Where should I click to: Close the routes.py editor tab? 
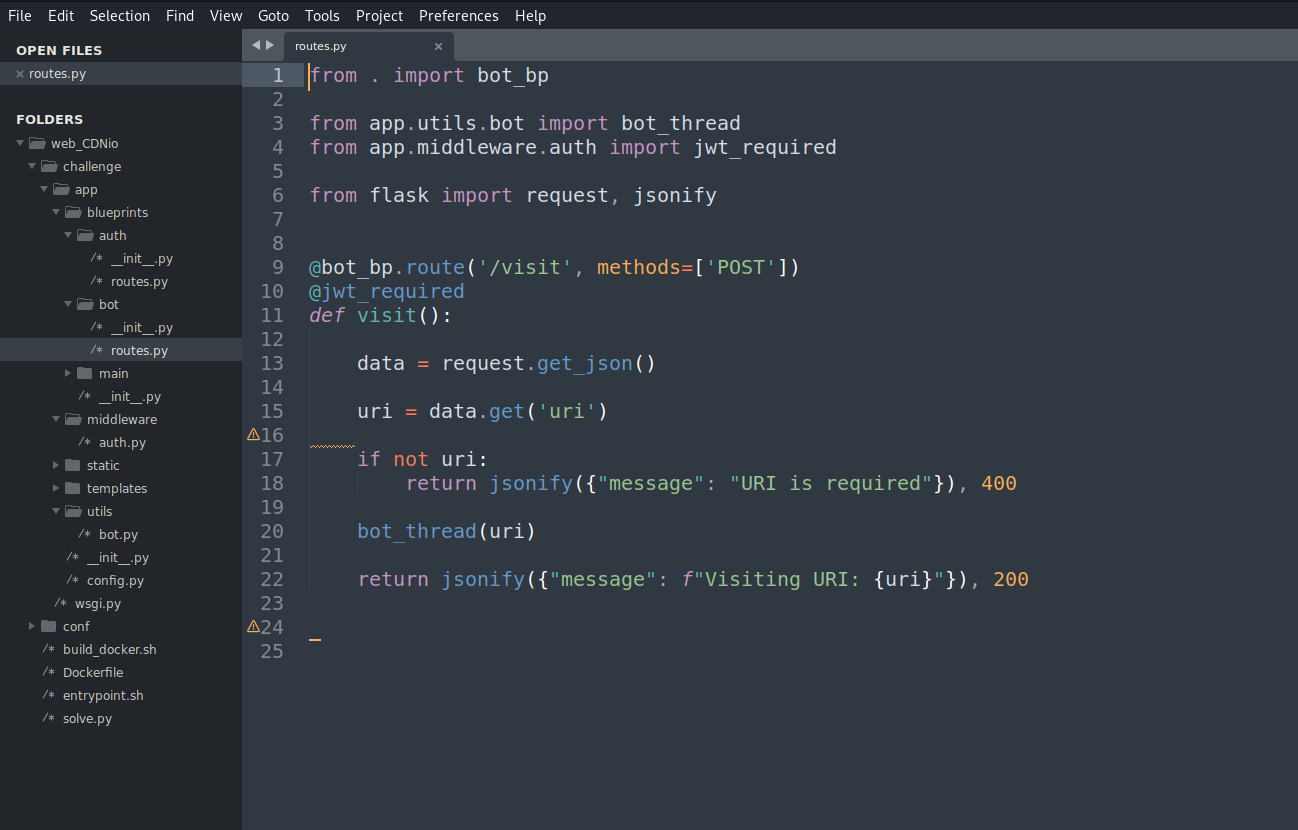tap(438, 46)
